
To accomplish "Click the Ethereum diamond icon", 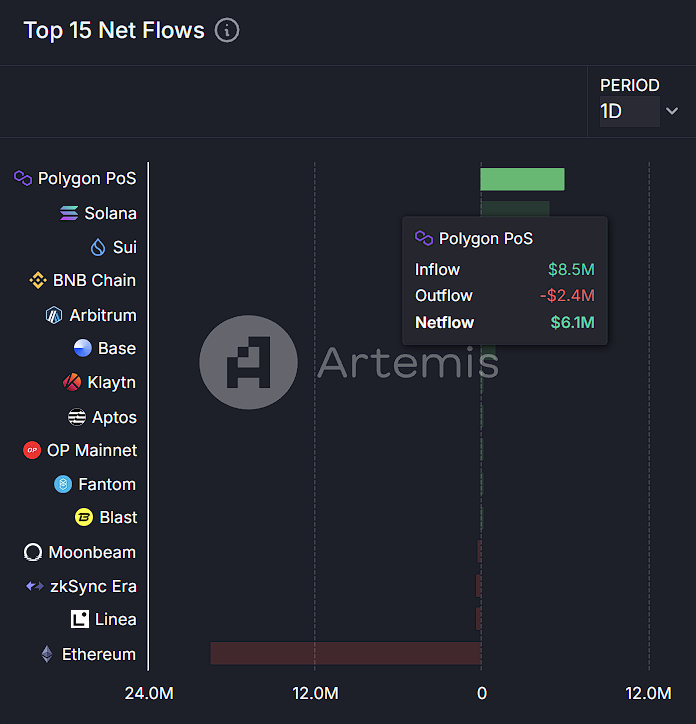I will [46, 654].
